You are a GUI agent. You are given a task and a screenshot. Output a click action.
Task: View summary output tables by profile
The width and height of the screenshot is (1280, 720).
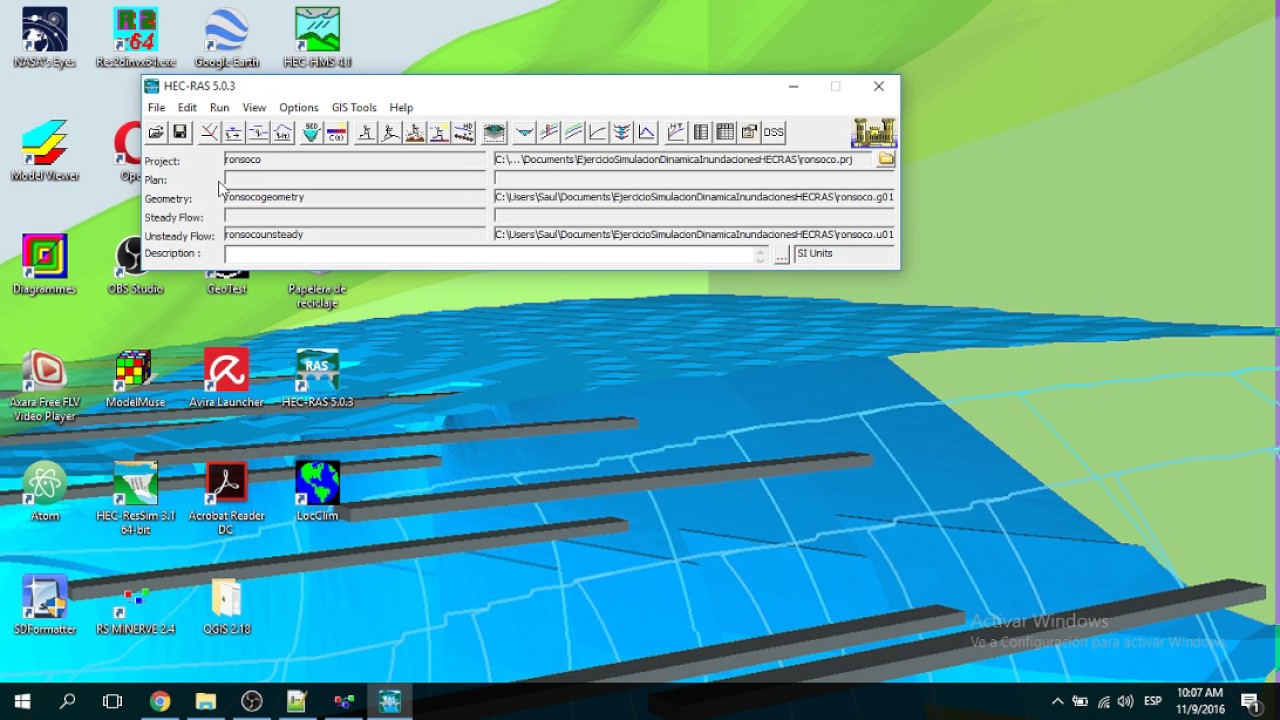point(725,132)
